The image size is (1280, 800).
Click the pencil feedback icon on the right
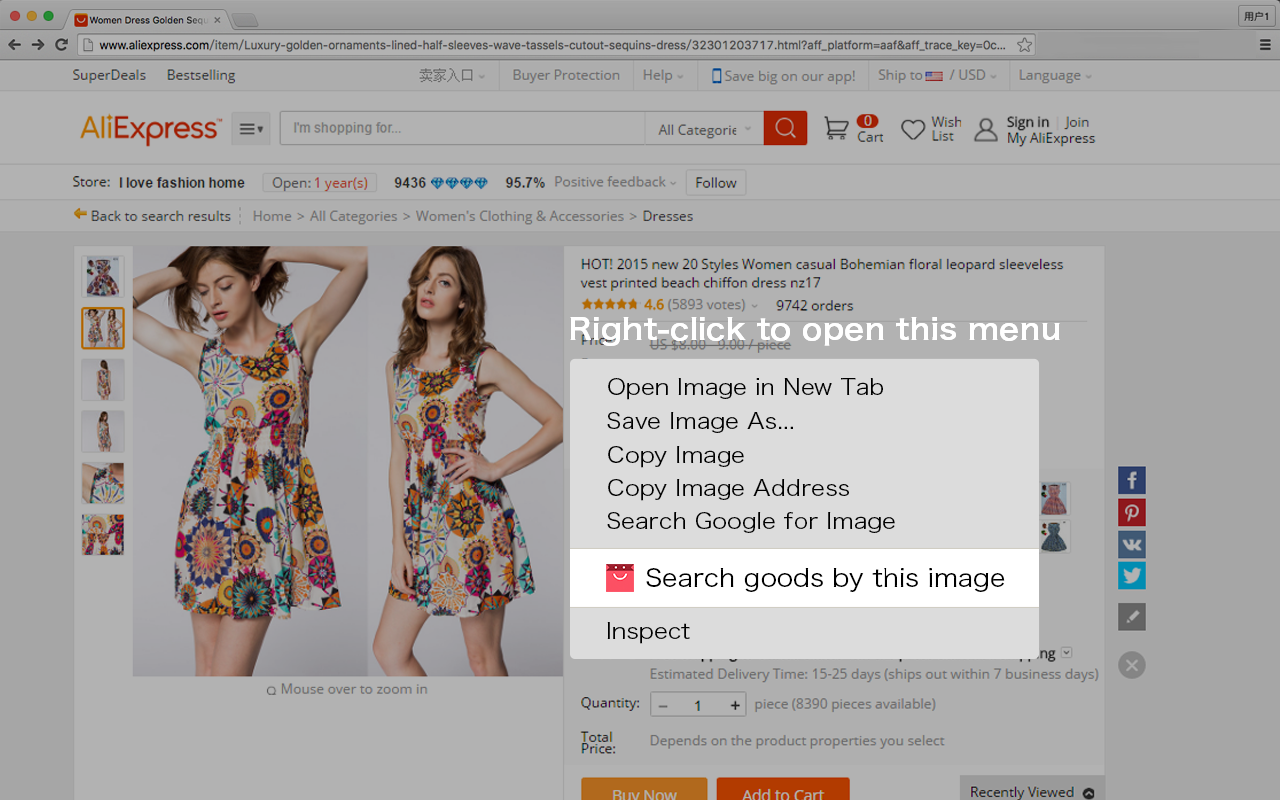coord(1131,616)
